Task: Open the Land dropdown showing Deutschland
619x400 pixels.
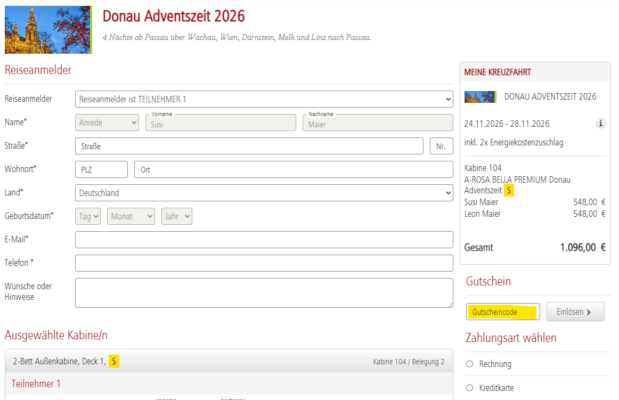Action: coord(264,193)
